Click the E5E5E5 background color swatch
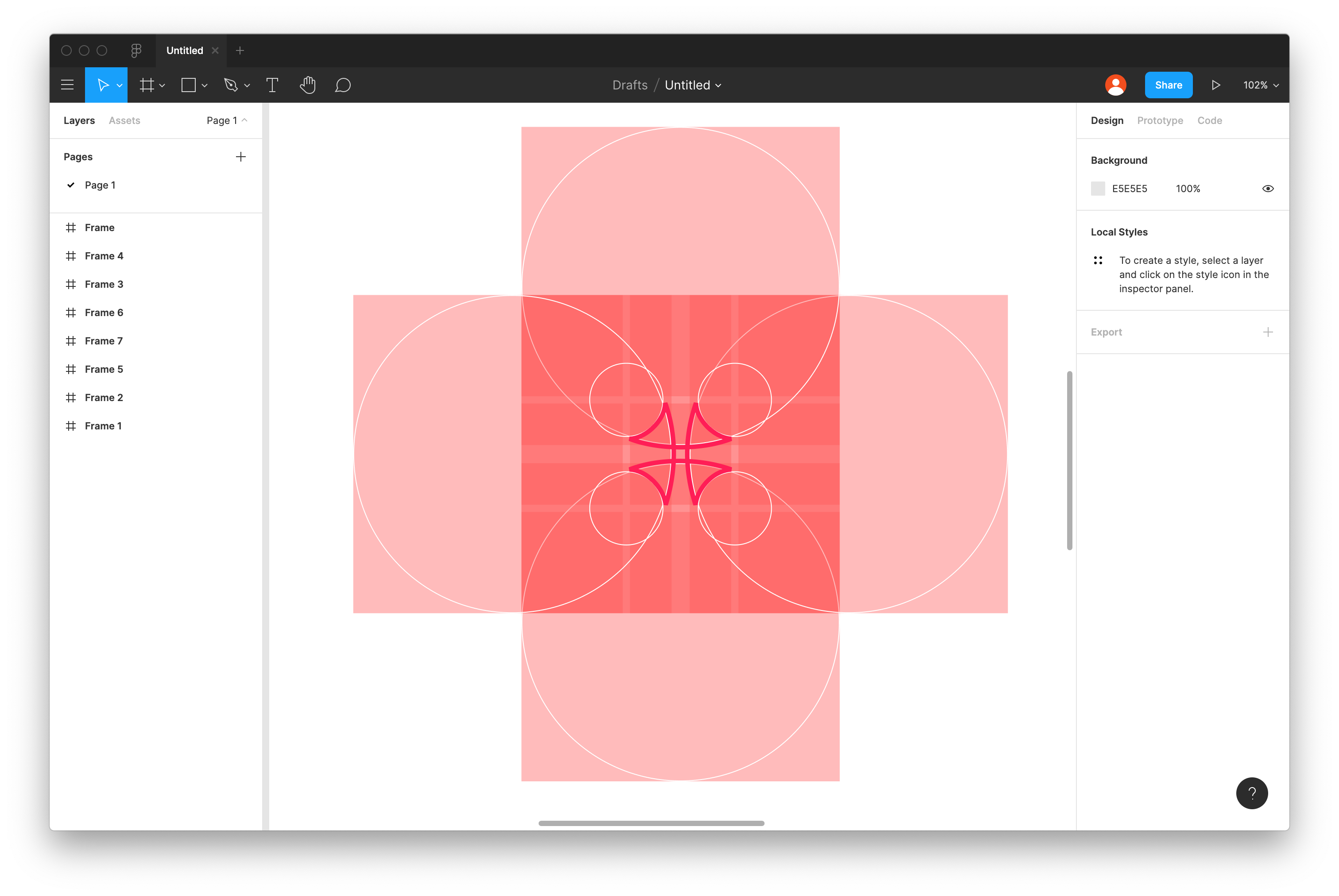 coord(1098,189)
